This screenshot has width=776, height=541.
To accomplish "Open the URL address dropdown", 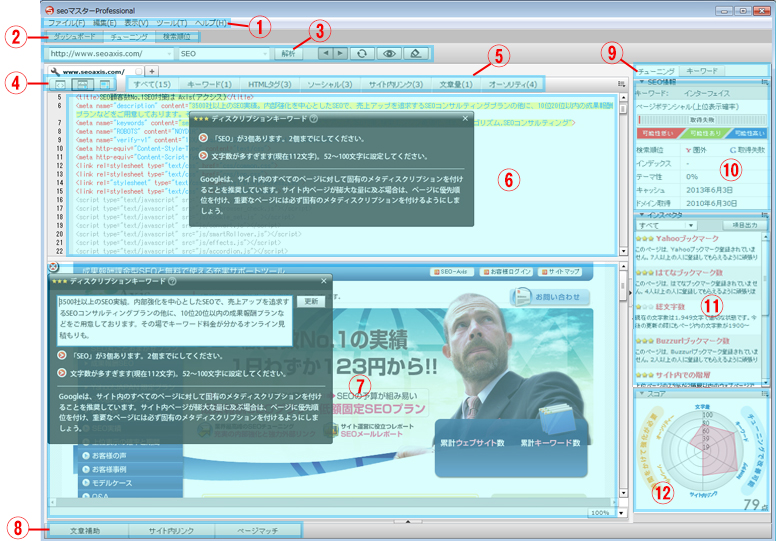I will click(x=169, y=53).
